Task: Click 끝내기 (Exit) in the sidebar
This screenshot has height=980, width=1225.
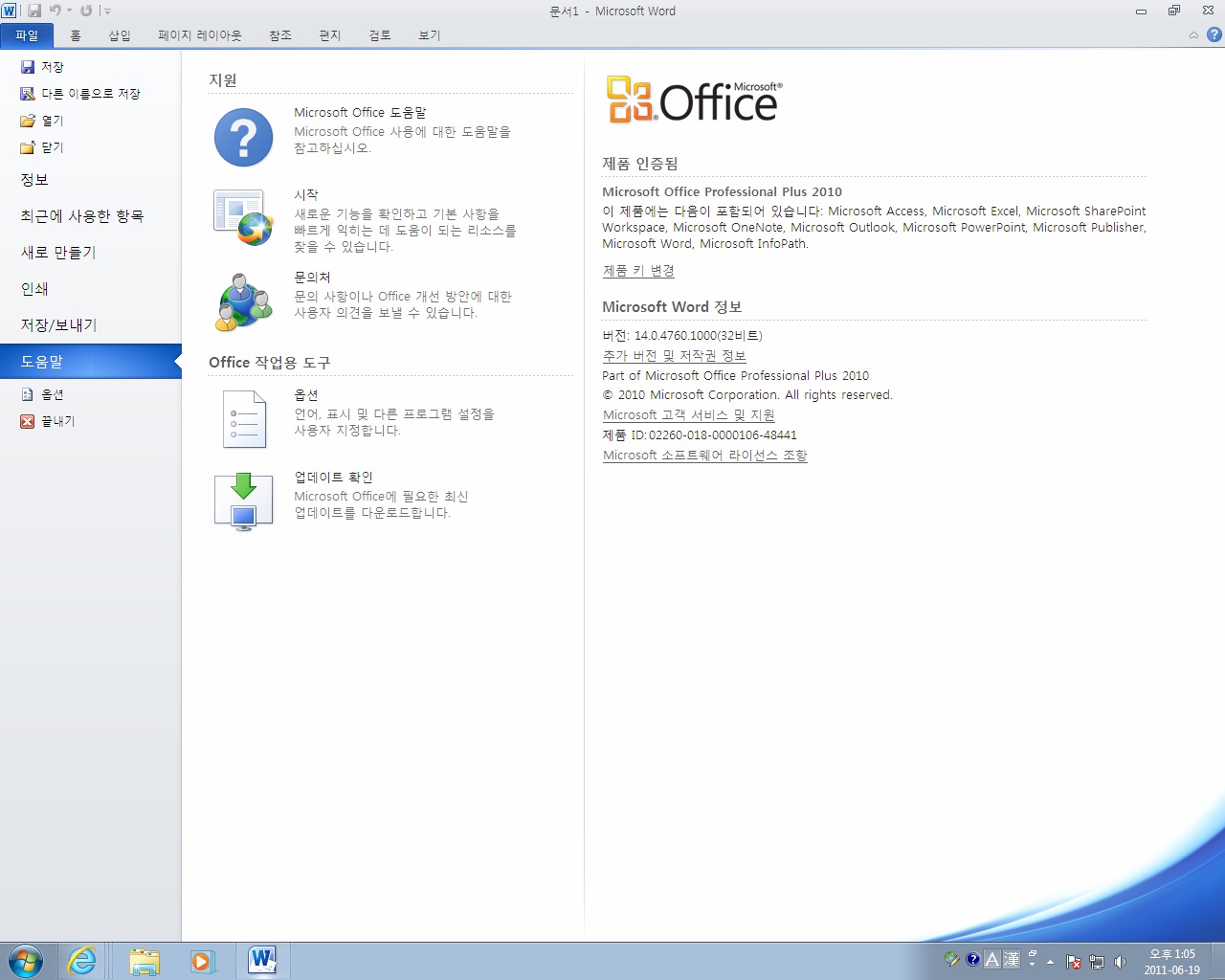Action: 48,421
